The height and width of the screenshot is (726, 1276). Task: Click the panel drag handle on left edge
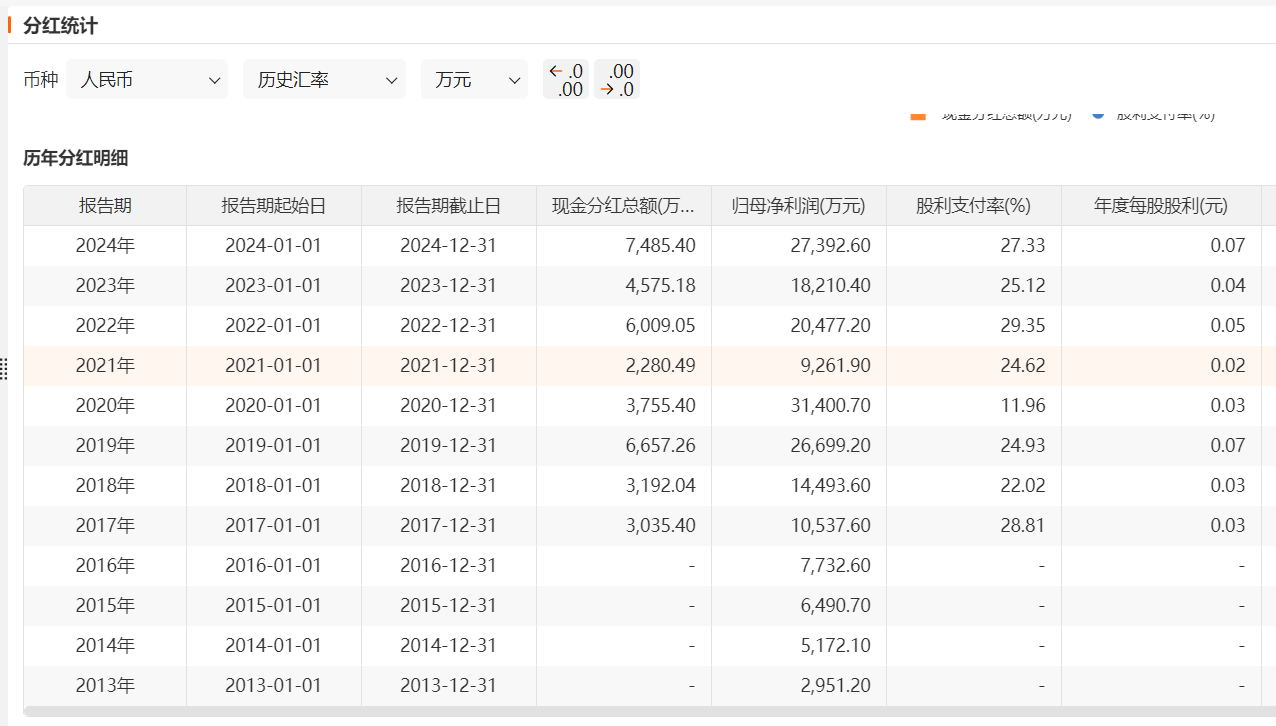(4, 368)
